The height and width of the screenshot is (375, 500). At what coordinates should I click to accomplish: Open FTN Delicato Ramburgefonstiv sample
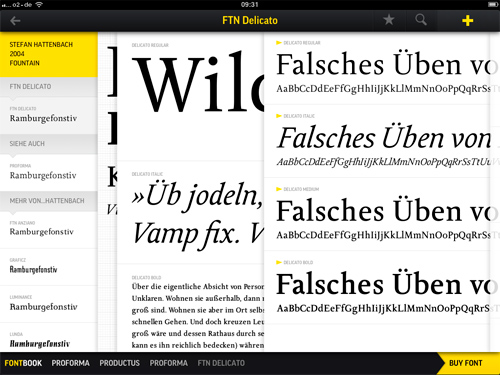point(49,115)
